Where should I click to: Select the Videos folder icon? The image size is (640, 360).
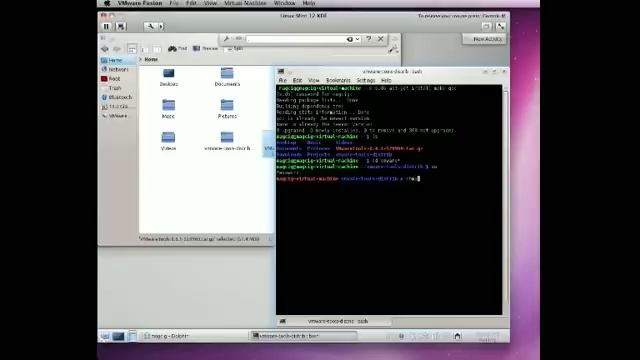[x=168, y=141]
